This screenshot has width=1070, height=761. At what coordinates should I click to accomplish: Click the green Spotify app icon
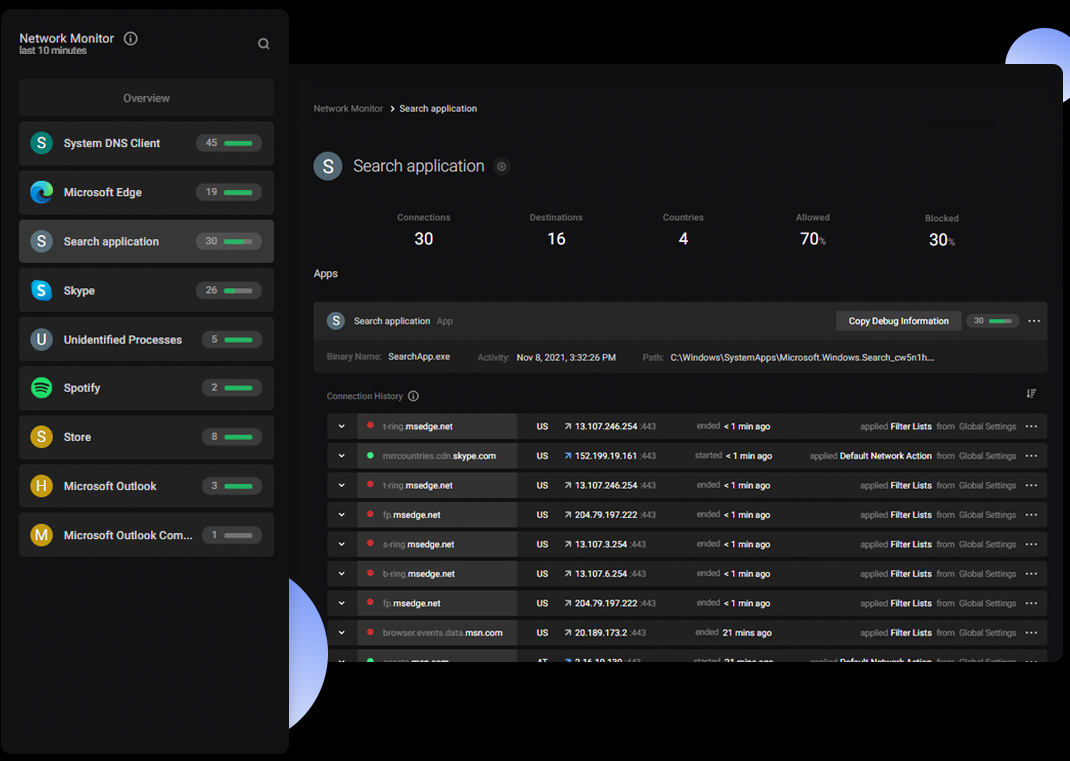click(42, 388)
